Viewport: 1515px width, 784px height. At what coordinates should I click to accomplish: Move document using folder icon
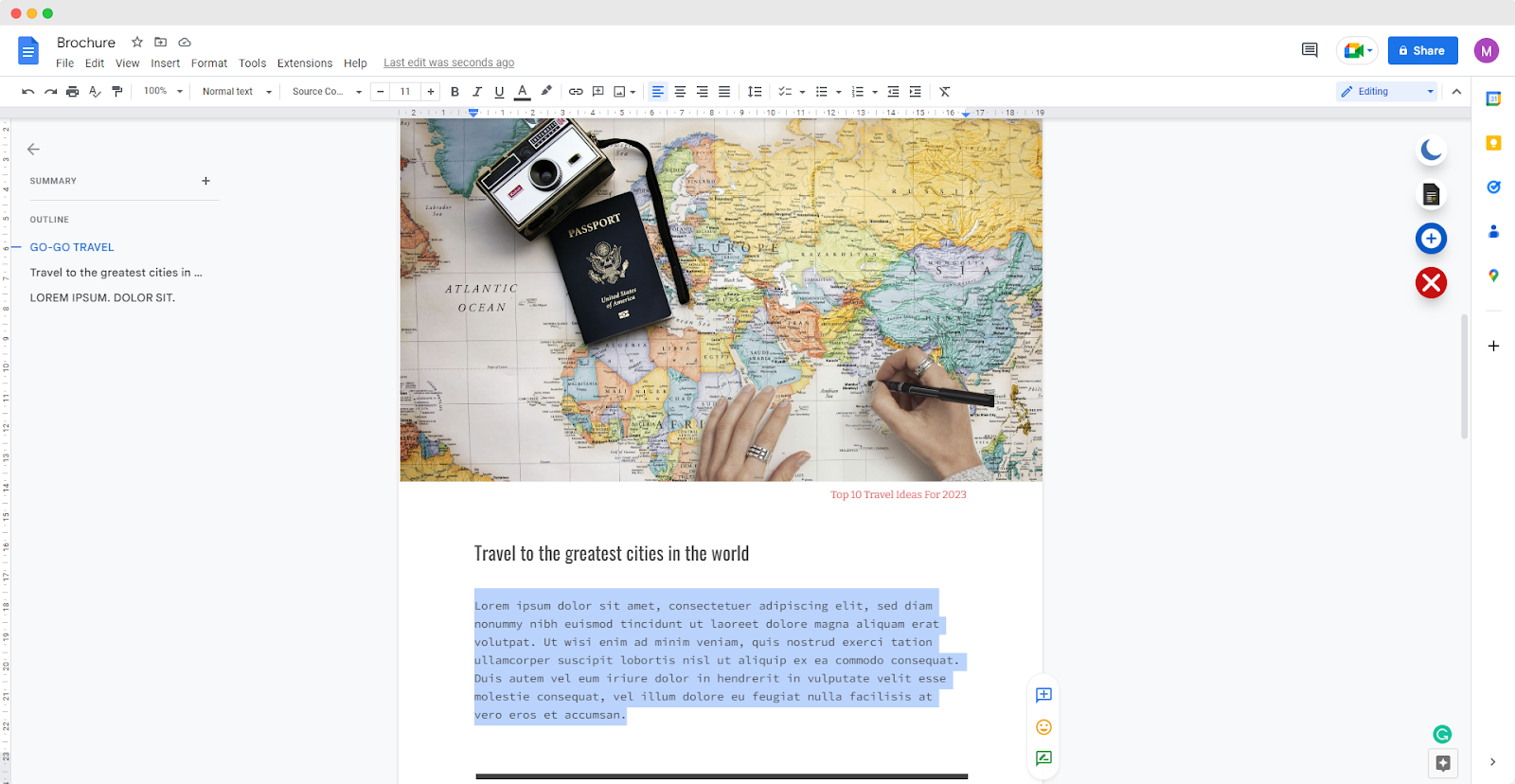[161, 43]
